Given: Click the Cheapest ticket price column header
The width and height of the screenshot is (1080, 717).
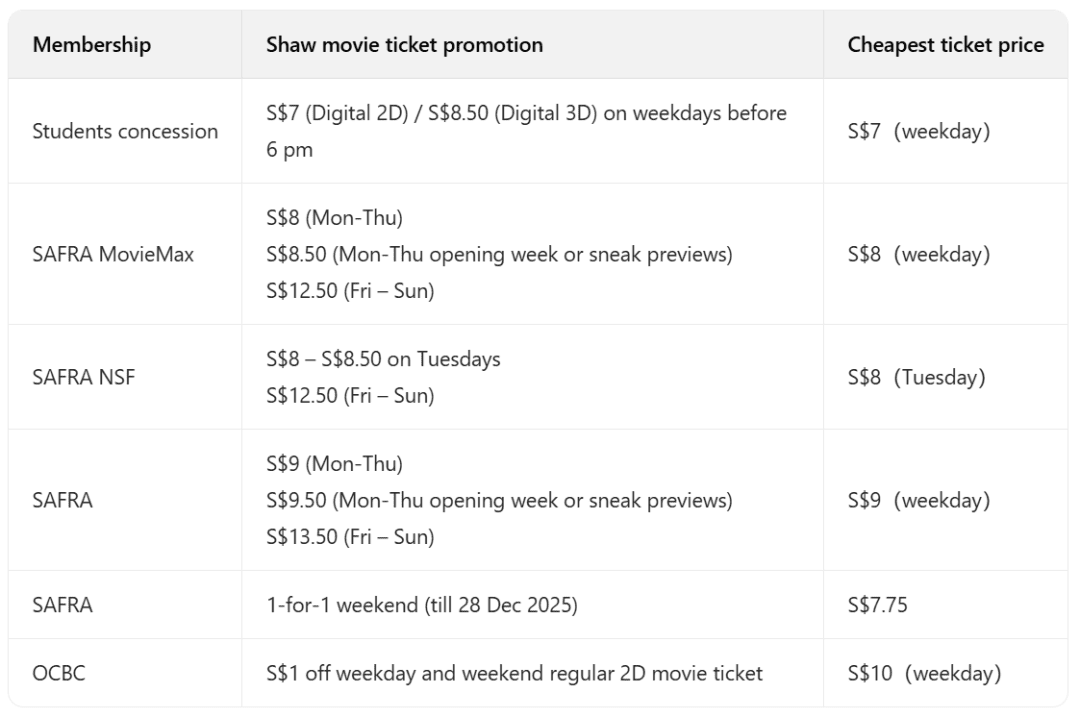Looking at the screenshot, I should pos(945,45).
